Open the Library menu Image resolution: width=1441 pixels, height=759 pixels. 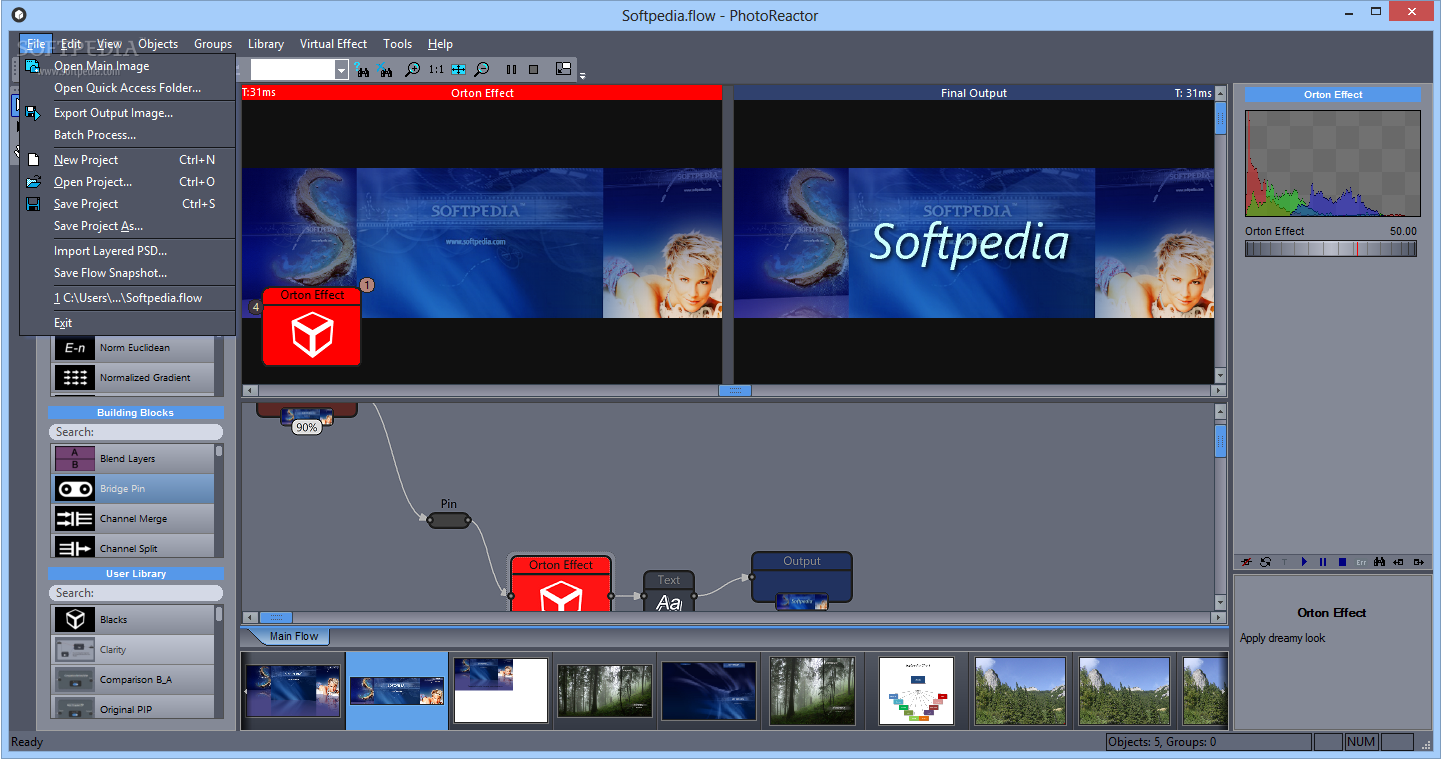pyautogui.click(x=266, y=44)
